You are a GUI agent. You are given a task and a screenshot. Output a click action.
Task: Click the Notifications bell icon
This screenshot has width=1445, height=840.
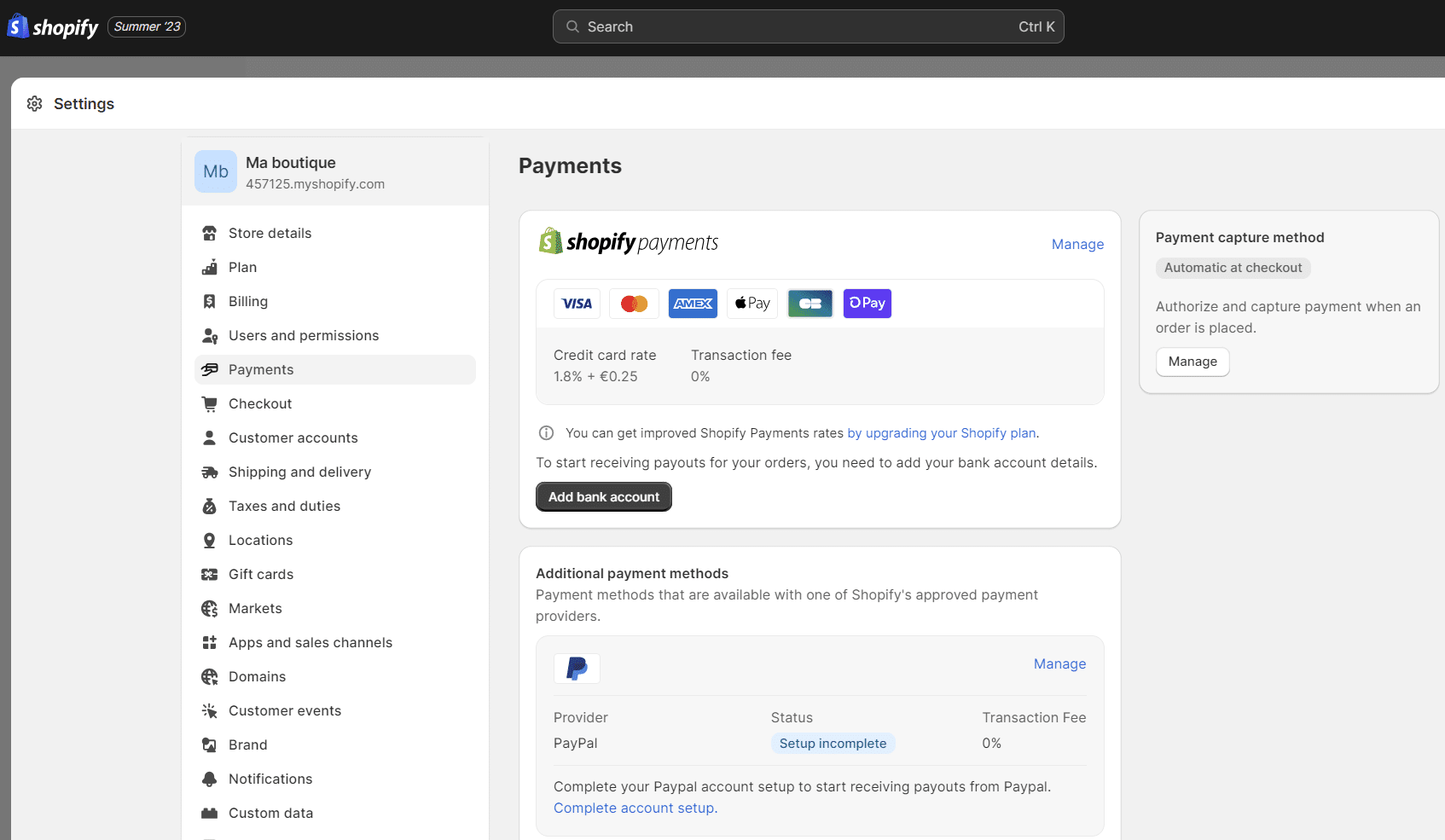pyautogui.click(x=209, y=779)
